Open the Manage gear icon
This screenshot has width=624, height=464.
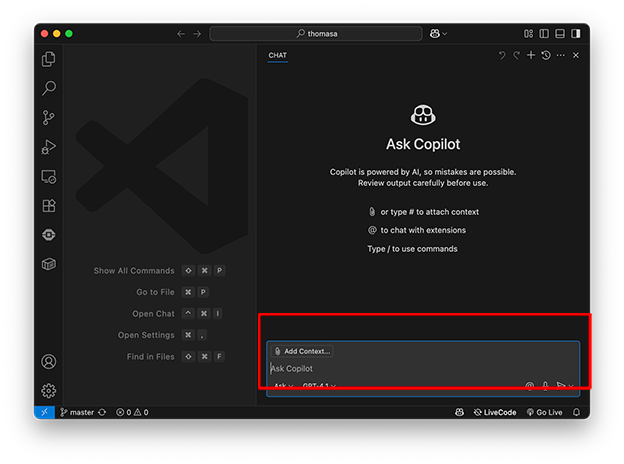click(49, 391)
